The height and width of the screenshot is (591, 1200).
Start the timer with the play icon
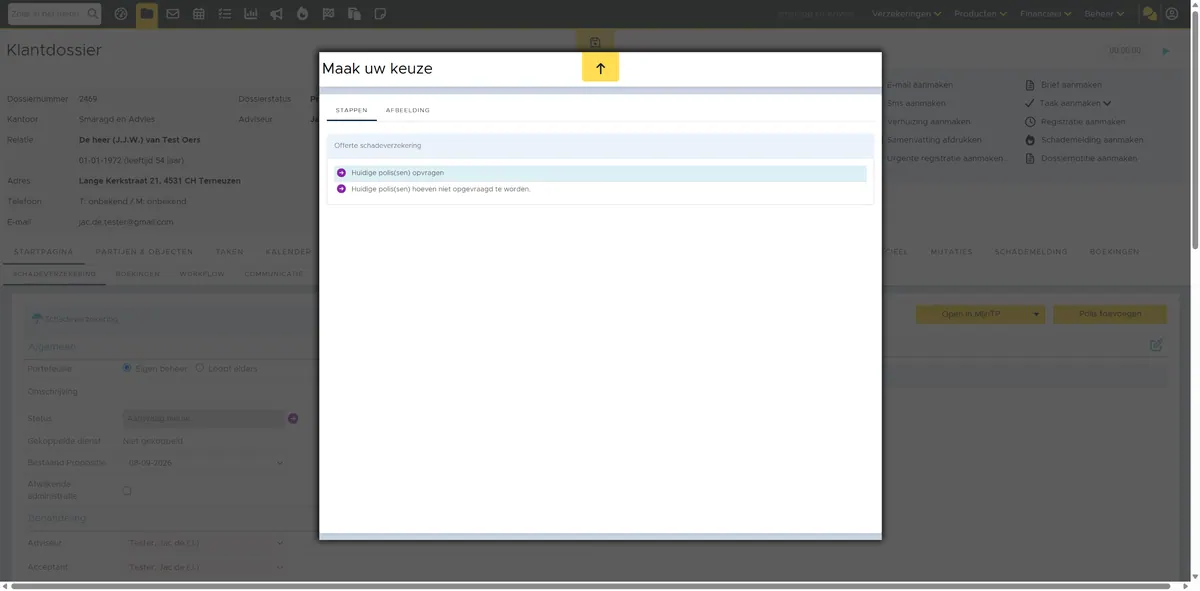1166,51
